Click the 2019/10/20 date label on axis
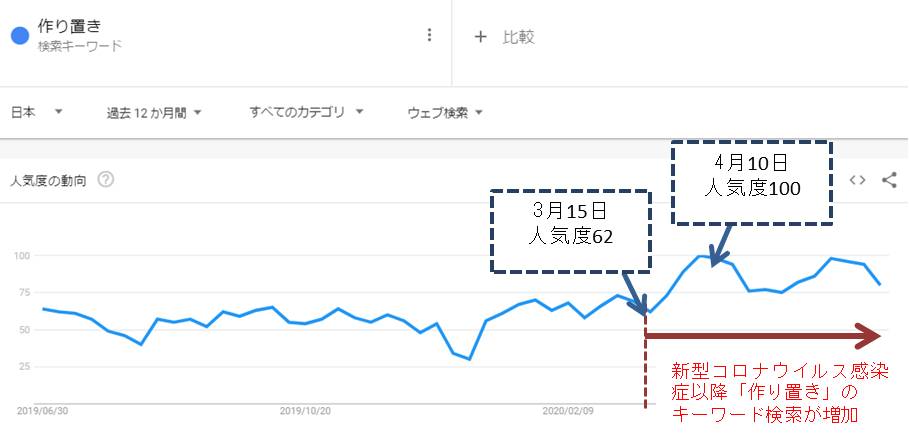Screen dimensions: 909x441 305,410
